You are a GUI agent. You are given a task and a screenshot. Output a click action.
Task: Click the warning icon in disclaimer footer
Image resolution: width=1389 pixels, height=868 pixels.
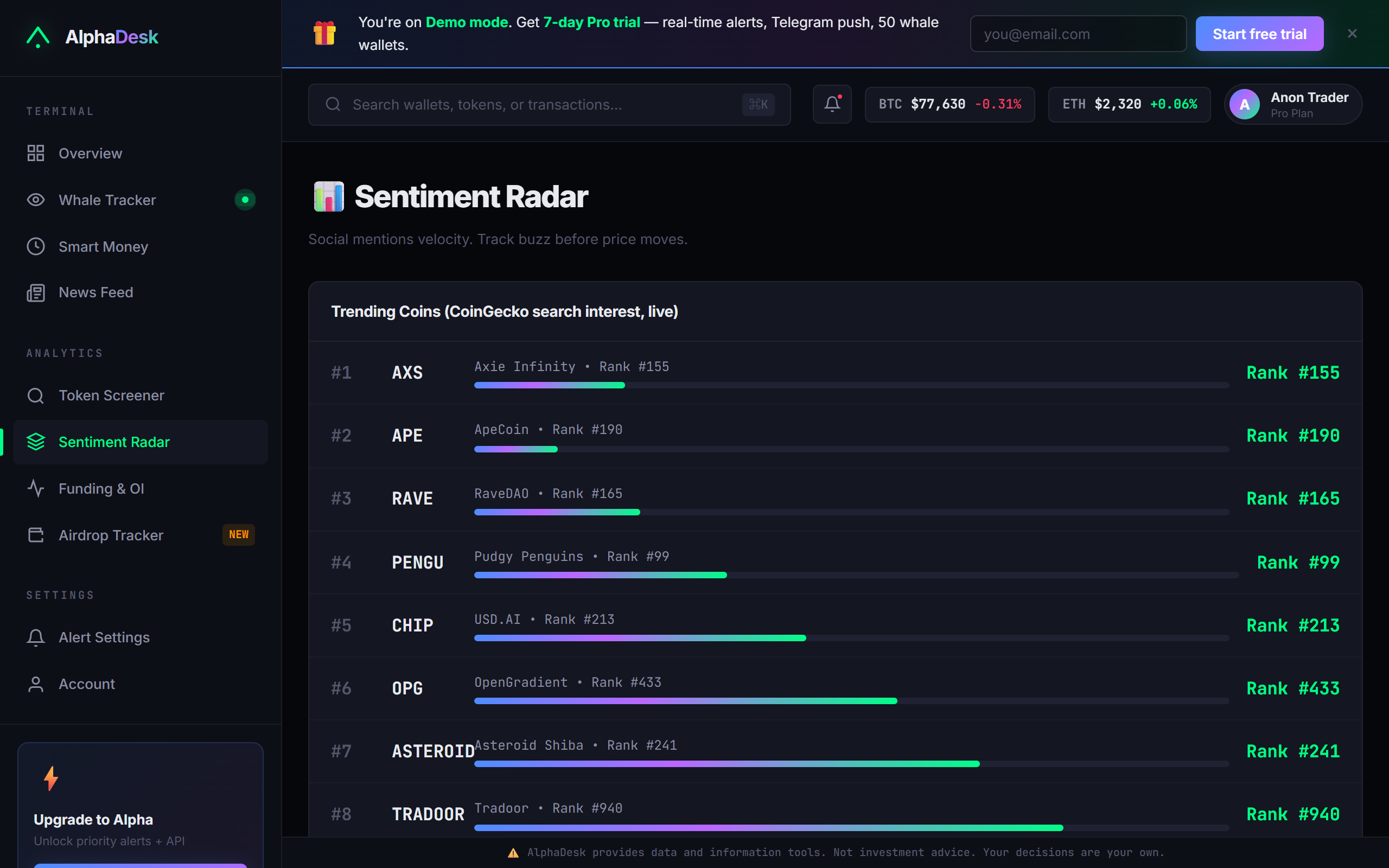coord(513,852)
